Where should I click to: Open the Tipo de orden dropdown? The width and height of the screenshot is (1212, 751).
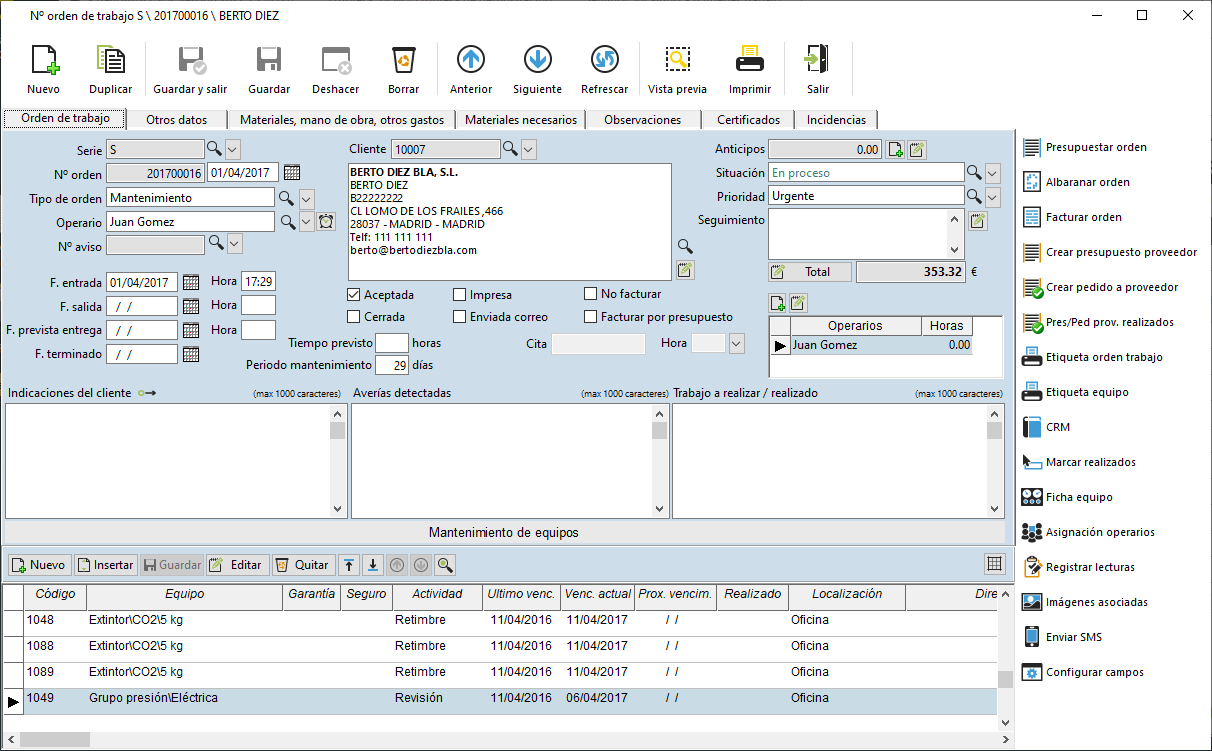tap(307, 198)
